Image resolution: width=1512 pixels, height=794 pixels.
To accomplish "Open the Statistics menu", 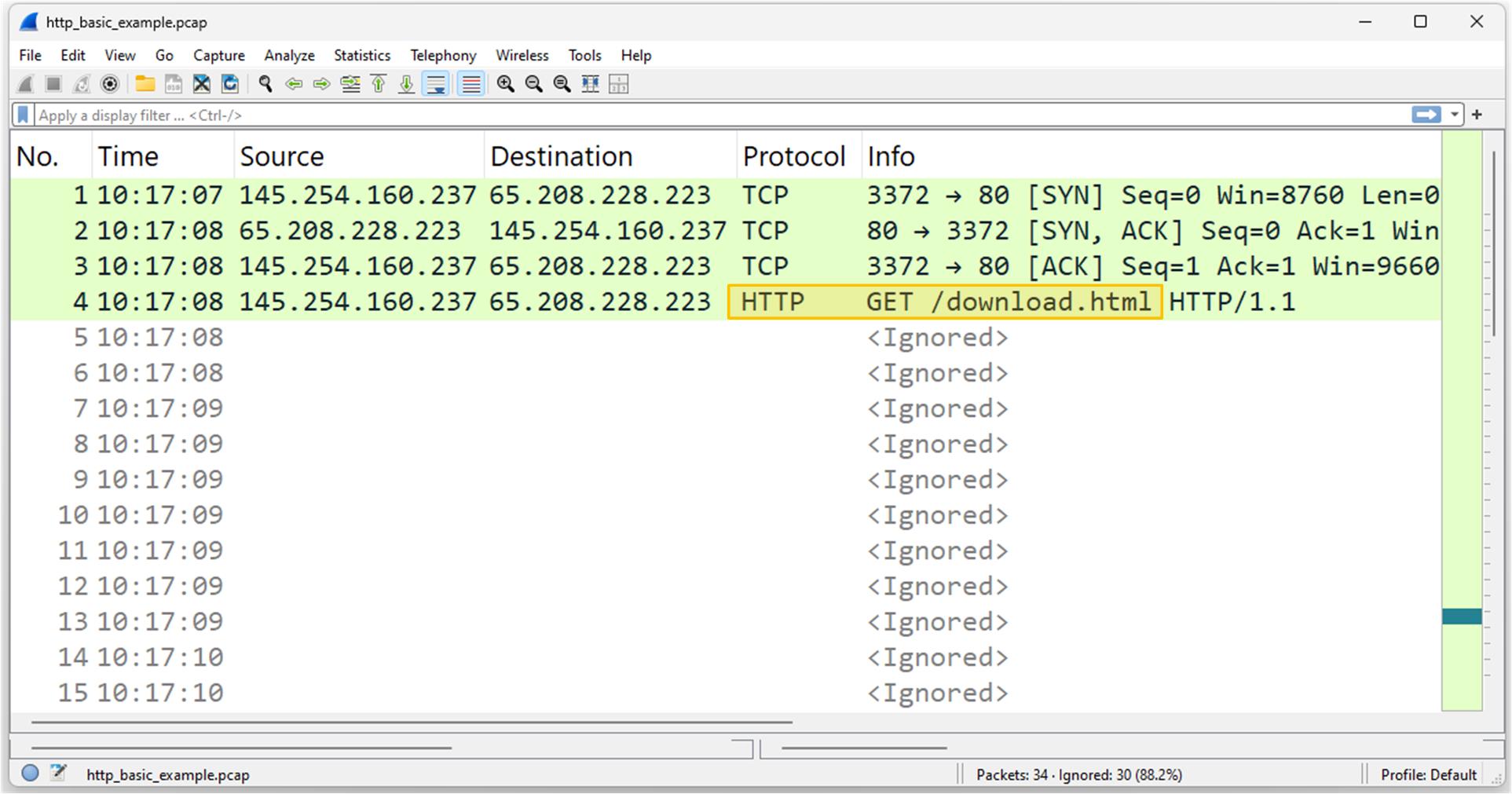I will click(361, 56).
